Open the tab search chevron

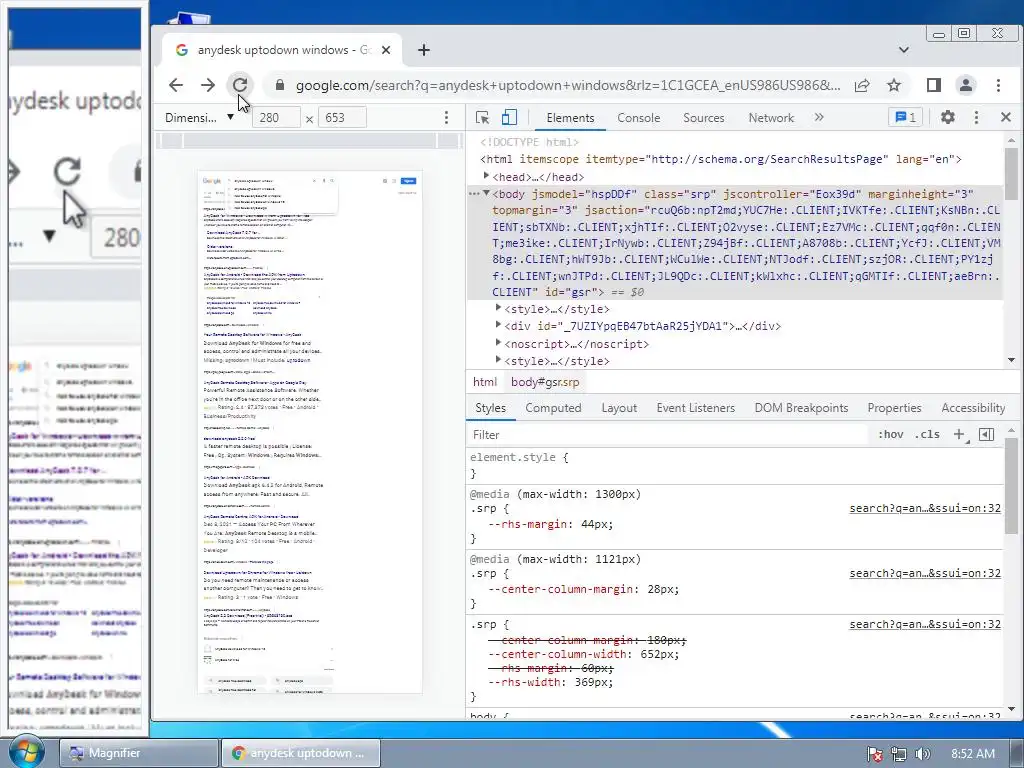point(903,50)
